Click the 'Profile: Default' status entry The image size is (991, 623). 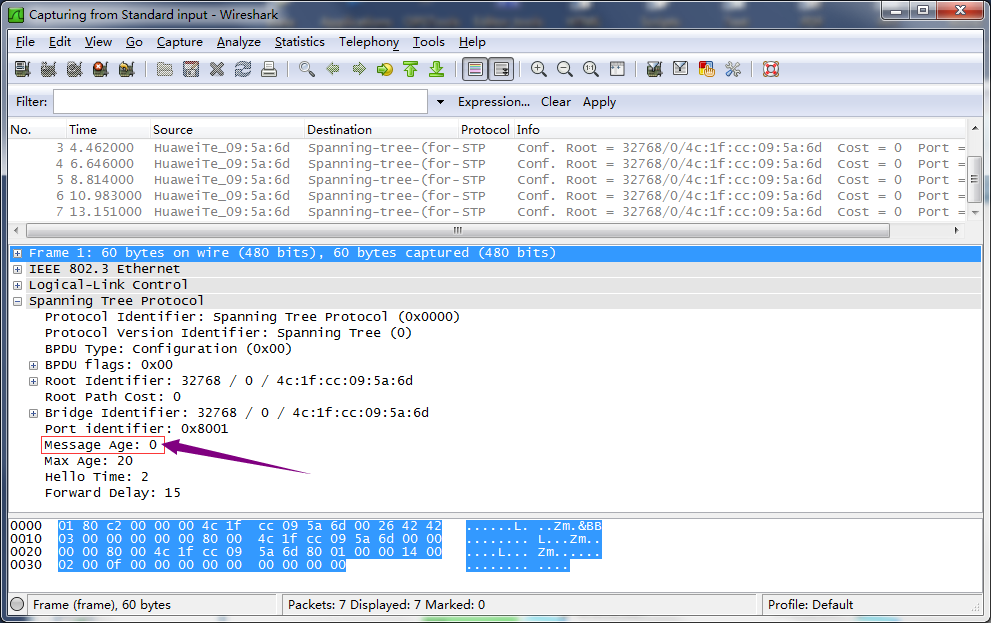point(810,605)
